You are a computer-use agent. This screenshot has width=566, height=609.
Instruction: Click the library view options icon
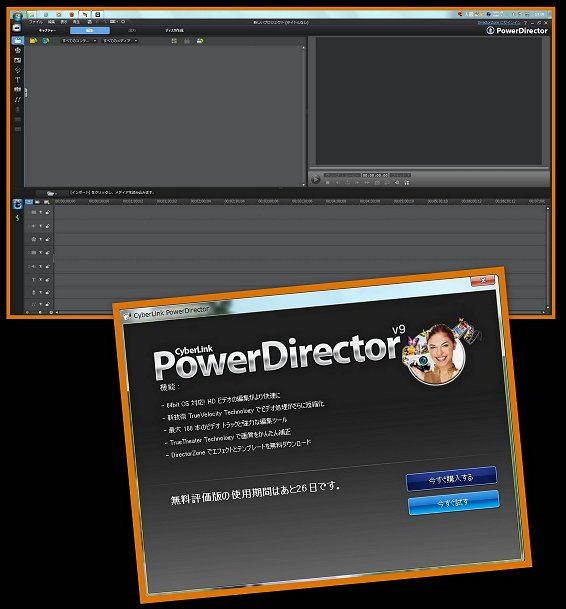tap(174, 40)
